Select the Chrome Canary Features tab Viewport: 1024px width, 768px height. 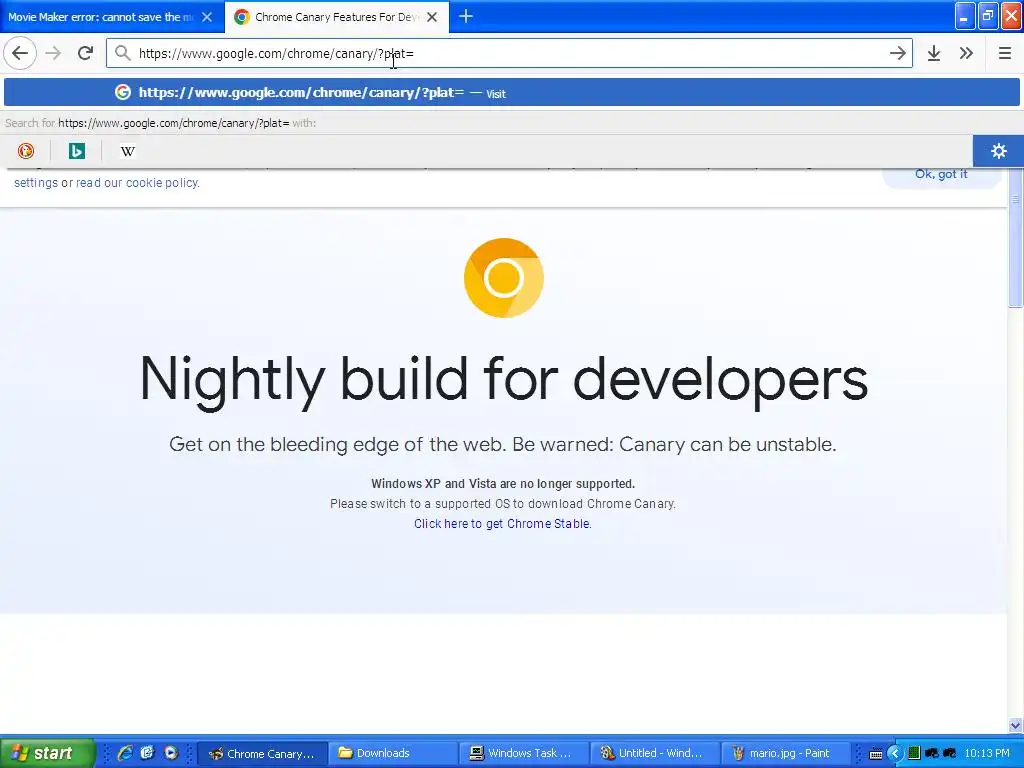point(336,17)
